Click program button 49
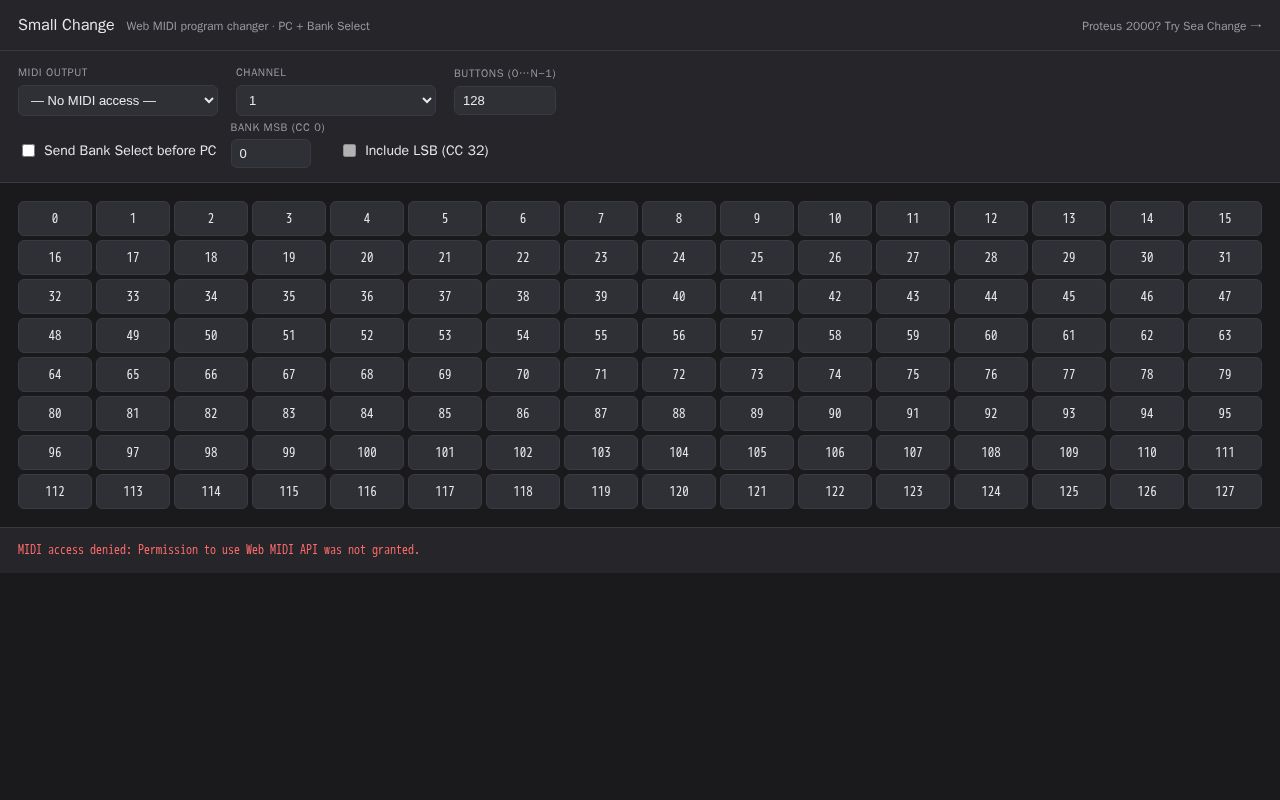This screenshot has height=800, width=1280. [x=133, y=335]
